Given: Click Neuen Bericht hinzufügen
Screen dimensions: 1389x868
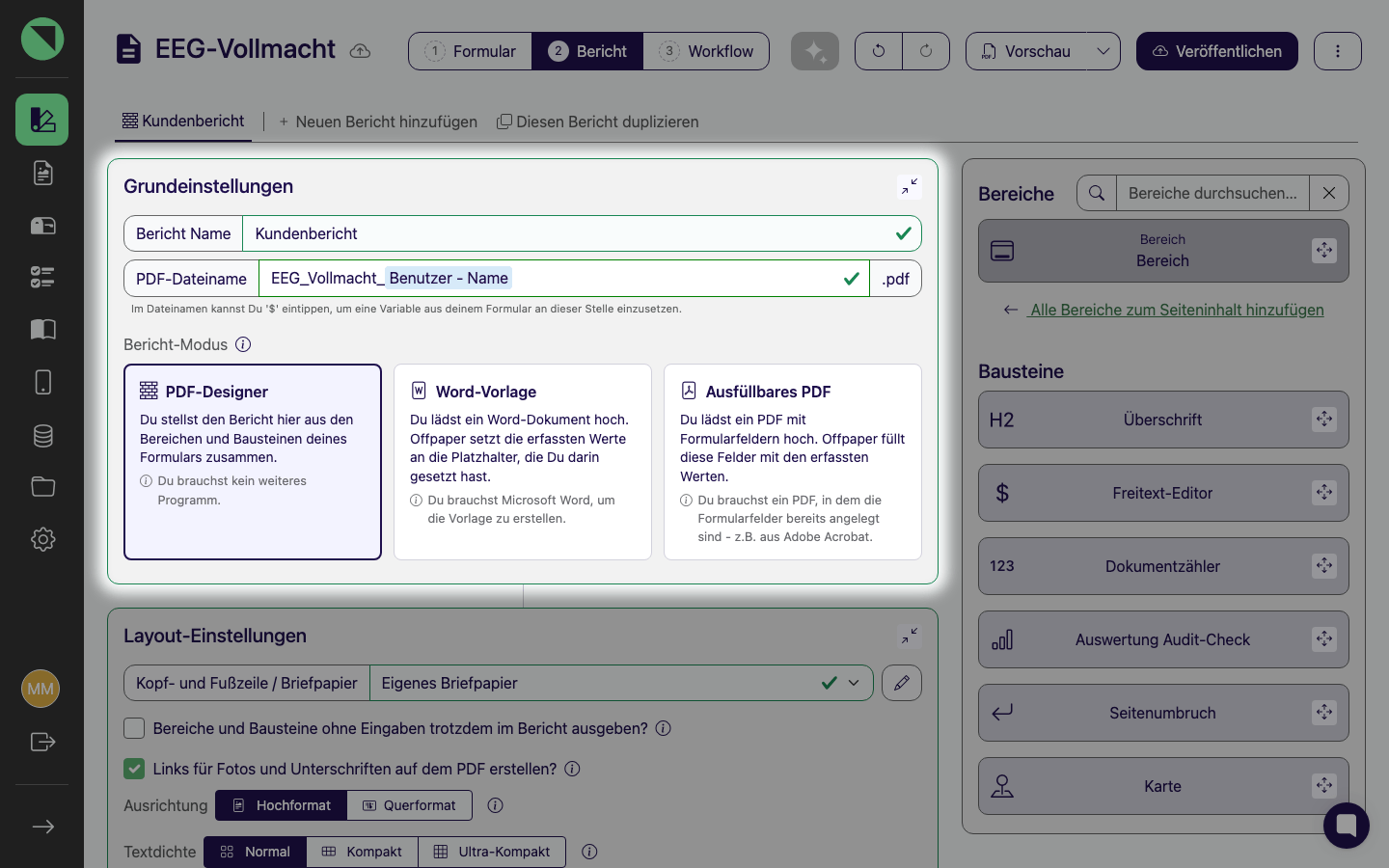Looking at the screenshot, I should coord(378,122).
